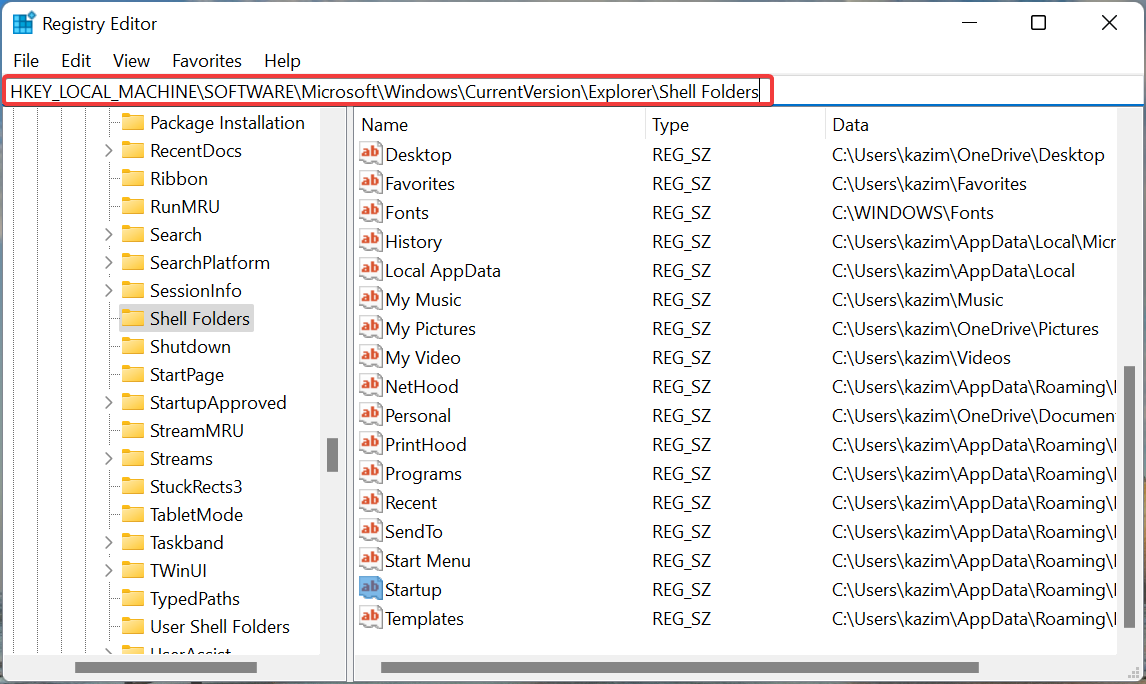Click the Personal value icon
Screen dimensions: 1146x684
(371, 414)
